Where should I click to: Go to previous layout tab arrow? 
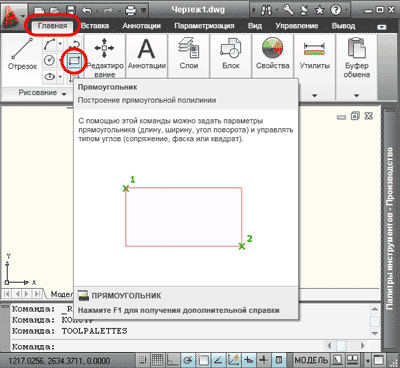point(17,294)
